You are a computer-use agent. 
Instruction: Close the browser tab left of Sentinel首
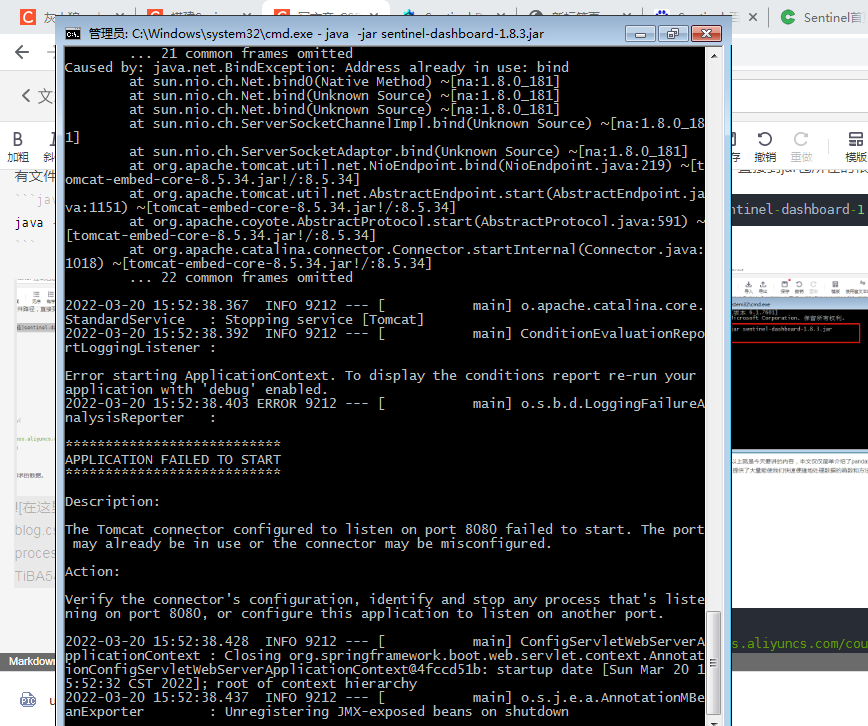pos(753,17)
